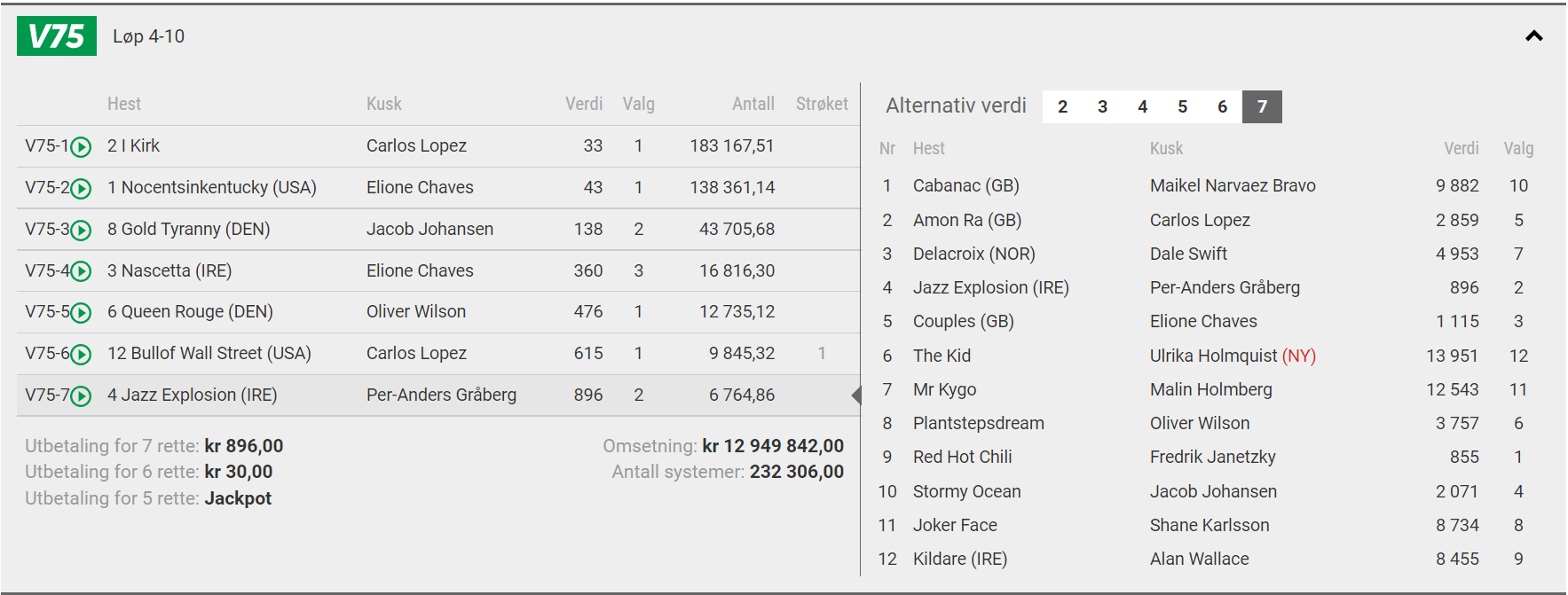The height and width of the screenshot is (595, 1568).
Task: Switch to alternative value tab 3
Action: point(1102,106)
